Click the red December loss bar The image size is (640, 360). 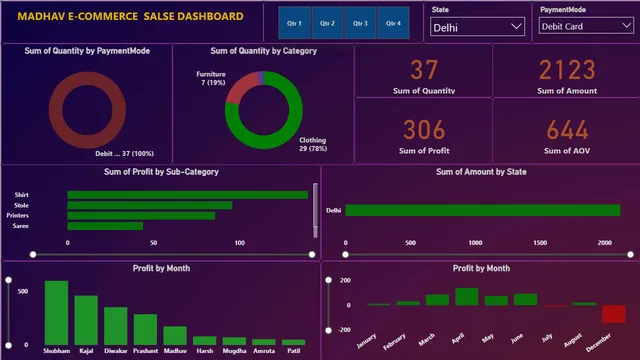click(614, 314)
